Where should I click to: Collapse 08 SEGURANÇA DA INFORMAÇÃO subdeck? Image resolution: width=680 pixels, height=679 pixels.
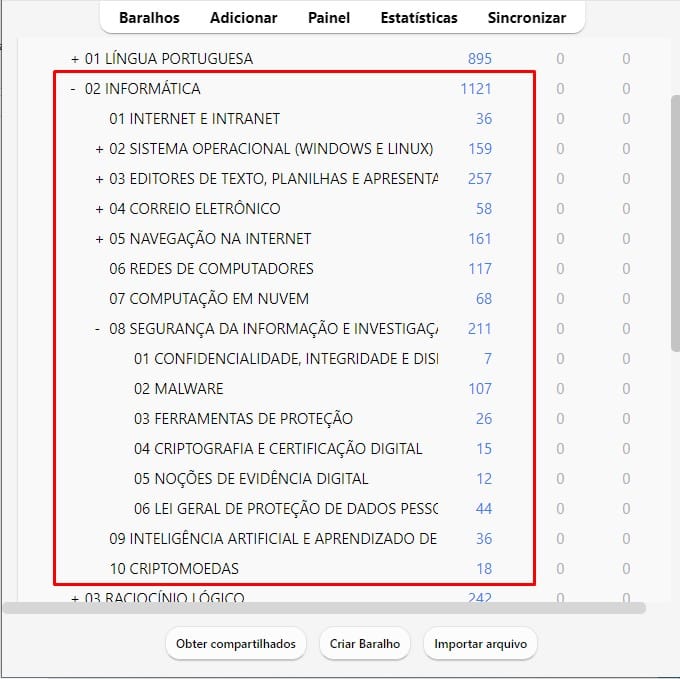(98, 329)
